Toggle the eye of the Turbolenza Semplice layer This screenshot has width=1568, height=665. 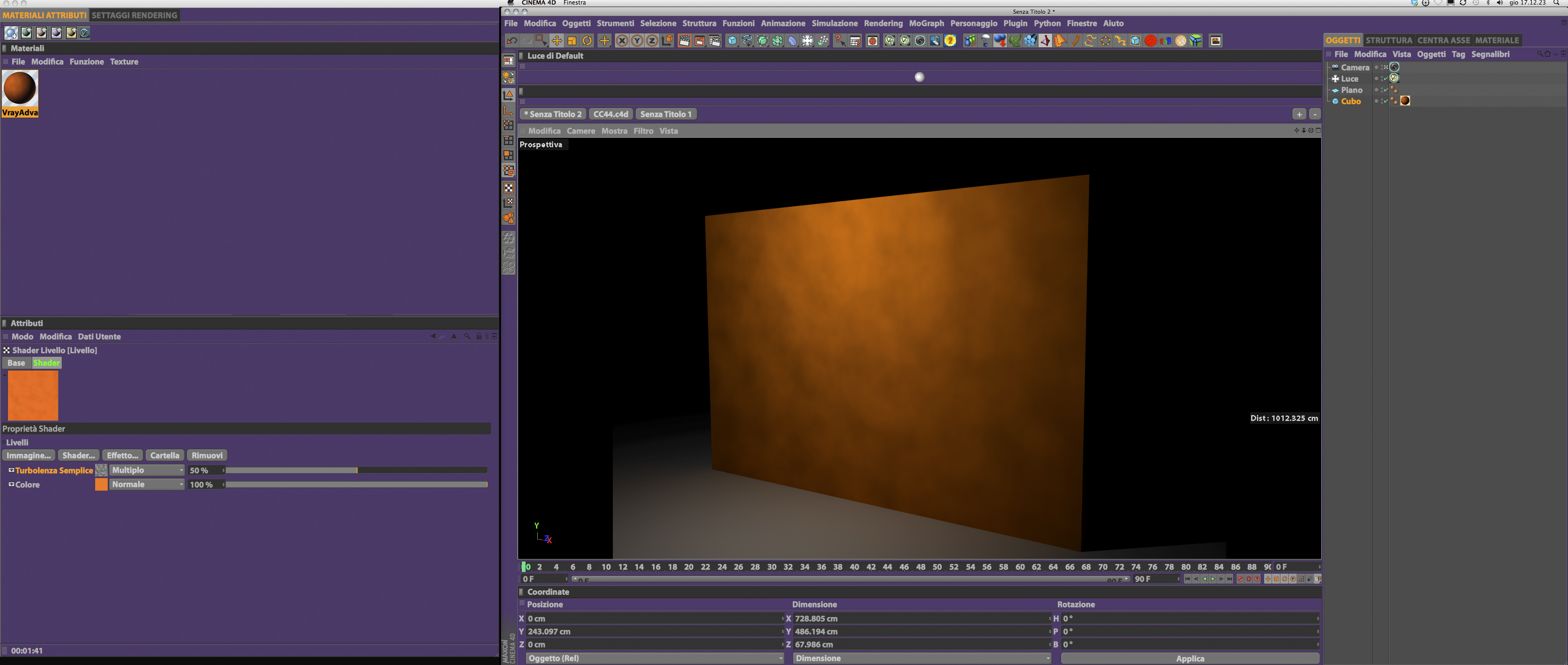(11, 470)
